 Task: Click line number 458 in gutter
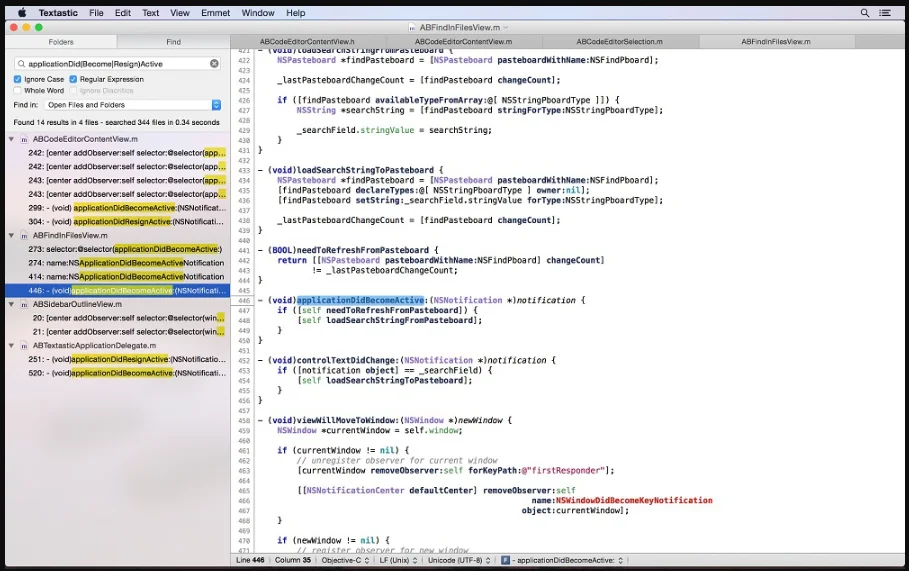[244, 421]
